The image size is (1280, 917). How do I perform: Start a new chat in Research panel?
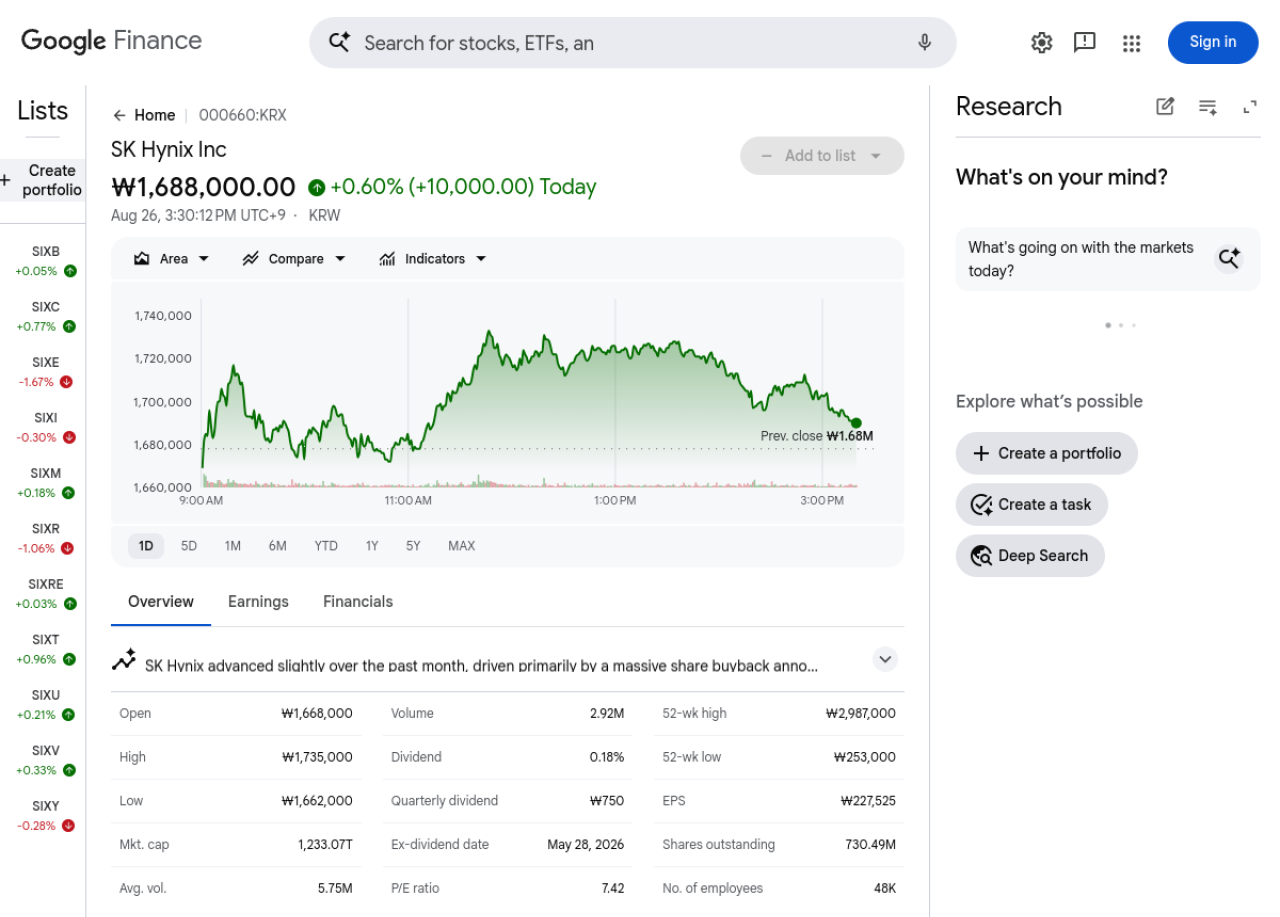tap(1165, 107)
